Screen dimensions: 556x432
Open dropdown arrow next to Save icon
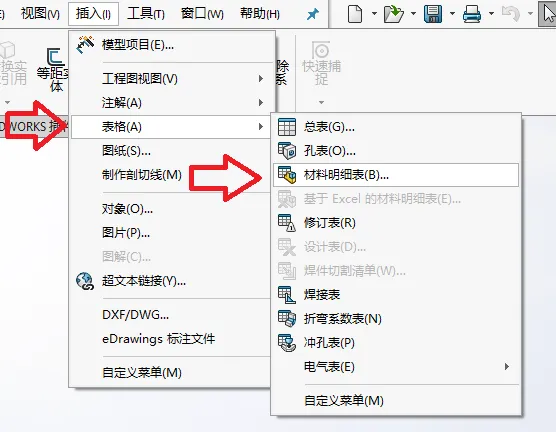pyautogui.click(x=452, y=14)
